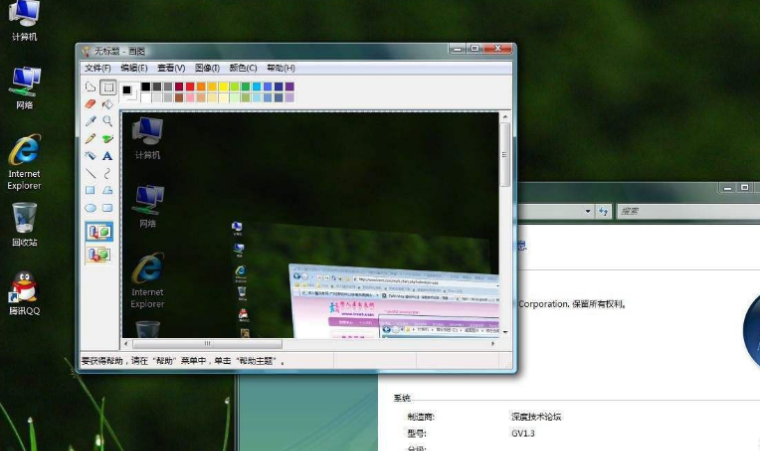Image resolution: width=761 pixels, height=451 pixels.
Task: Select the Pencil drawing tool
Action: [90, 138]
